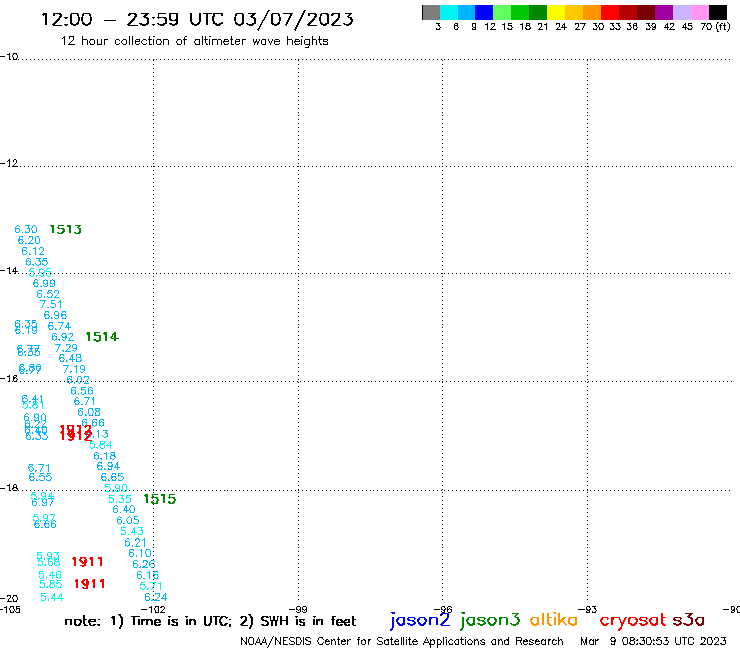Click the -12 latitude axis label
740x650 pixels.
point(9,163)
